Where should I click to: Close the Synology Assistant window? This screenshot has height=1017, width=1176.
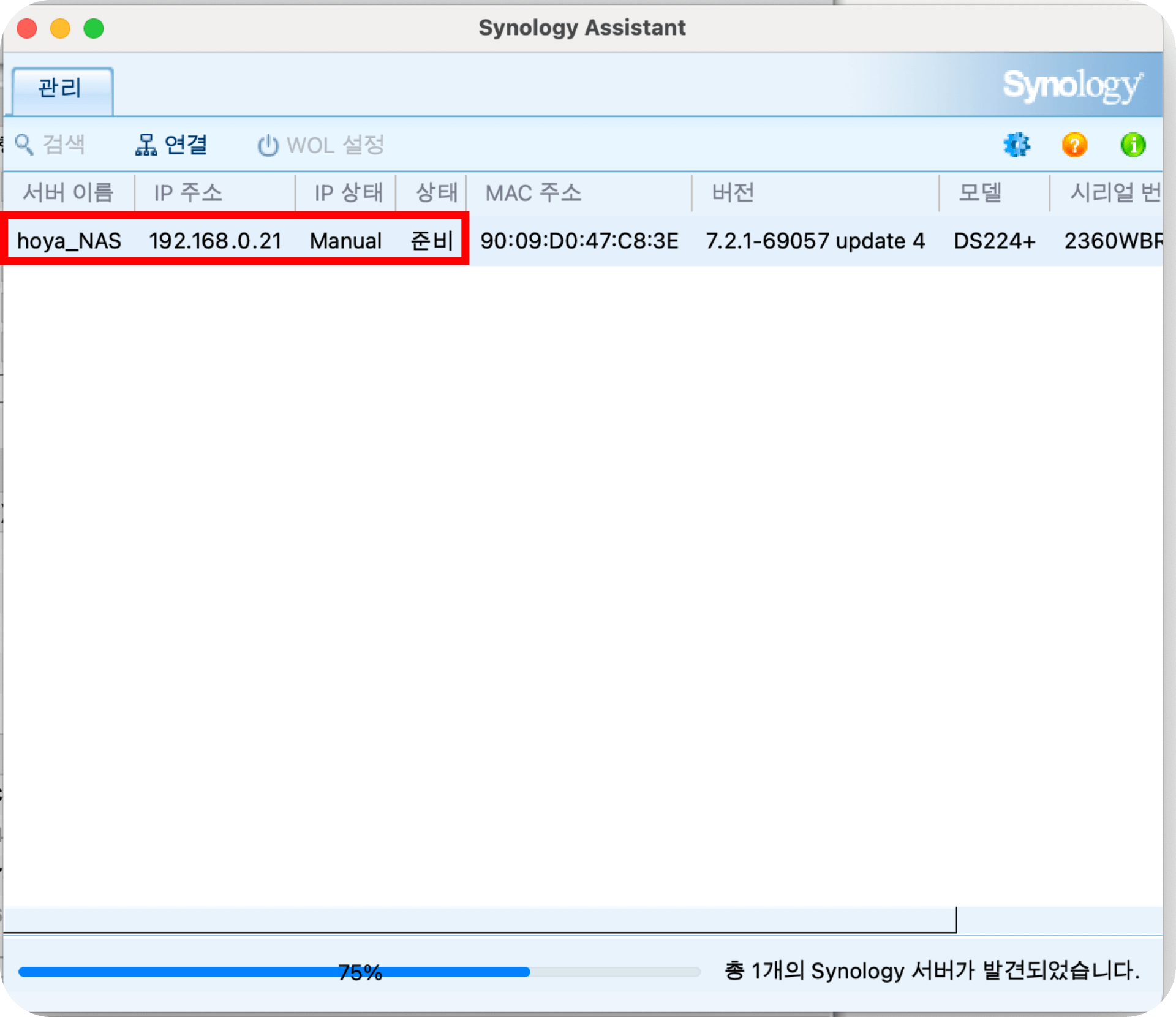click(27, 28)
